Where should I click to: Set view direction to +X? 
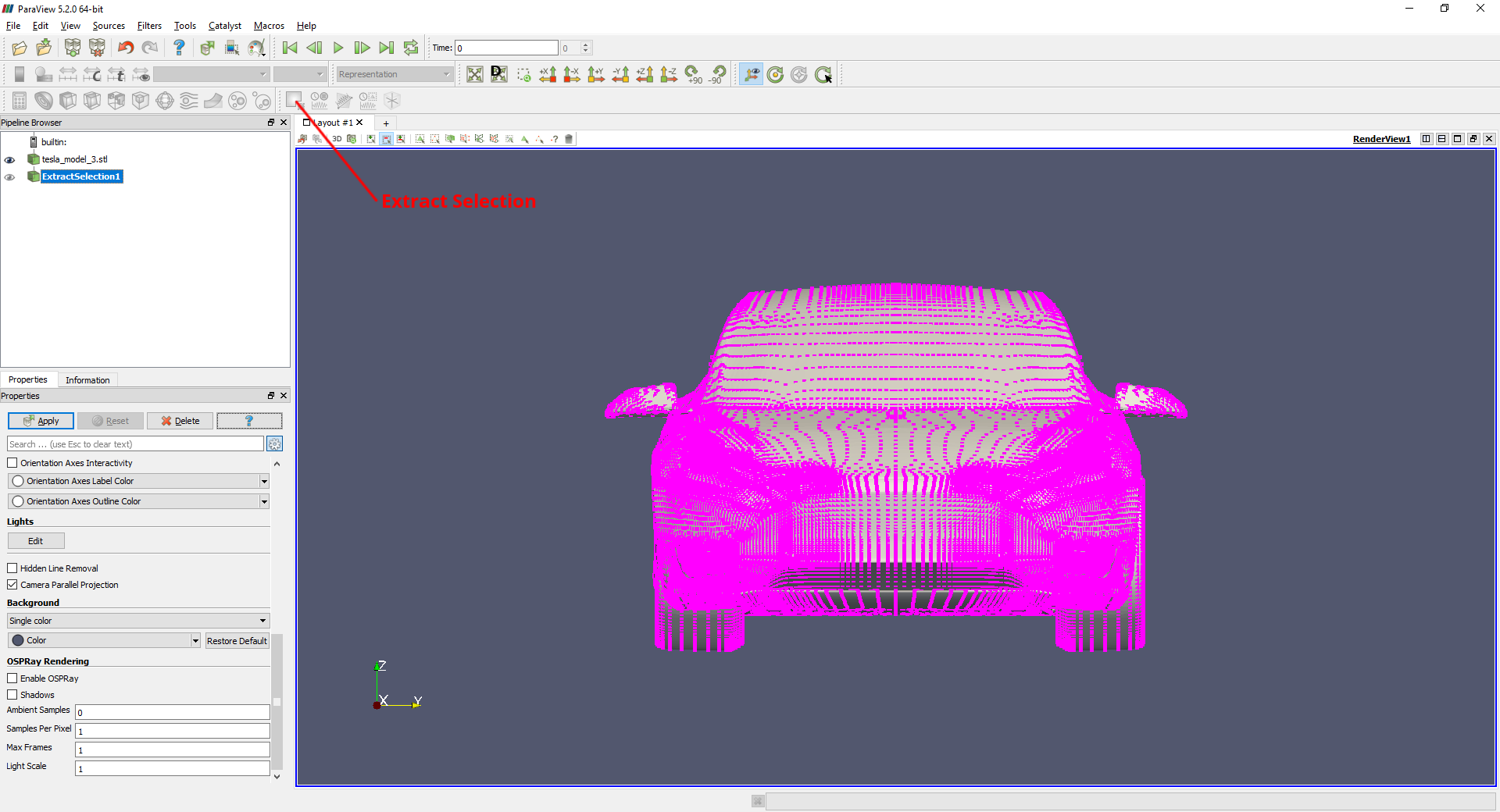click(x=548, y=74)
